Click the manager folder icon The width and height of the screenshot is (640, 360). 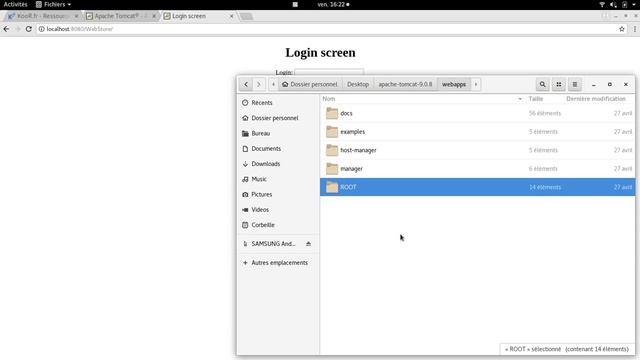pos(332,168)
